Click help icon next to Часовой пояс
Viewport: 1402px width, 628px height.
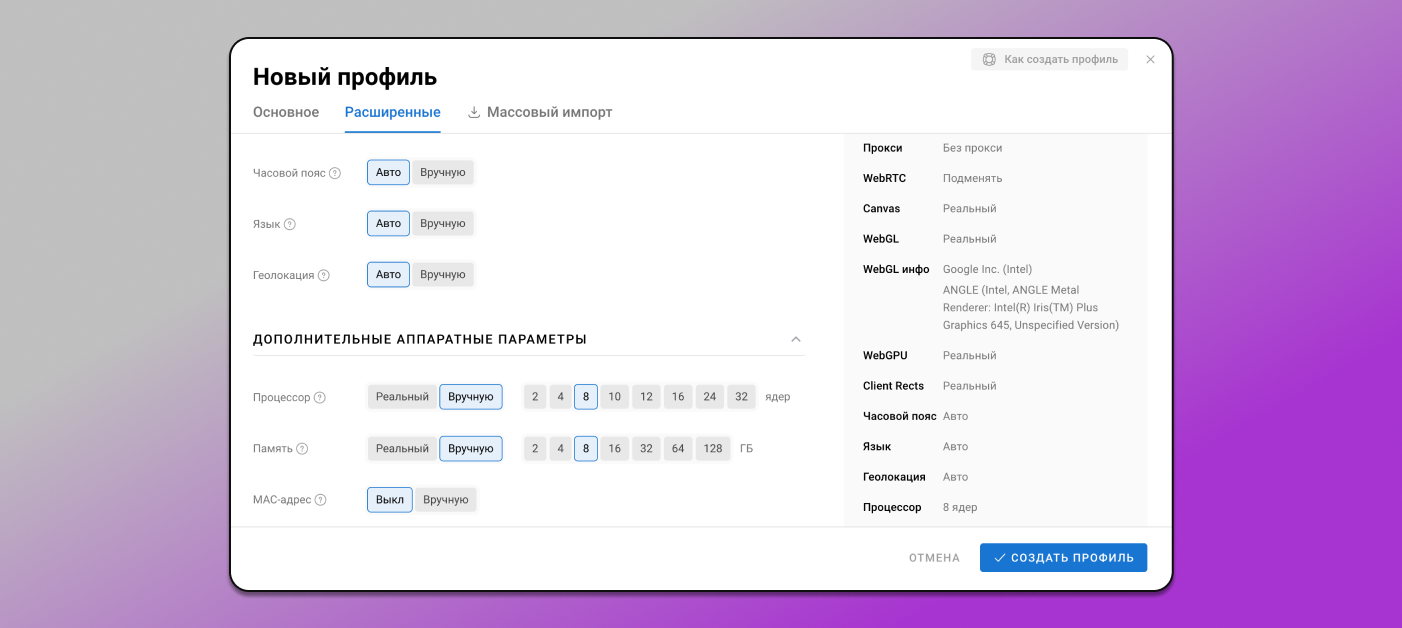click(335, 173)
